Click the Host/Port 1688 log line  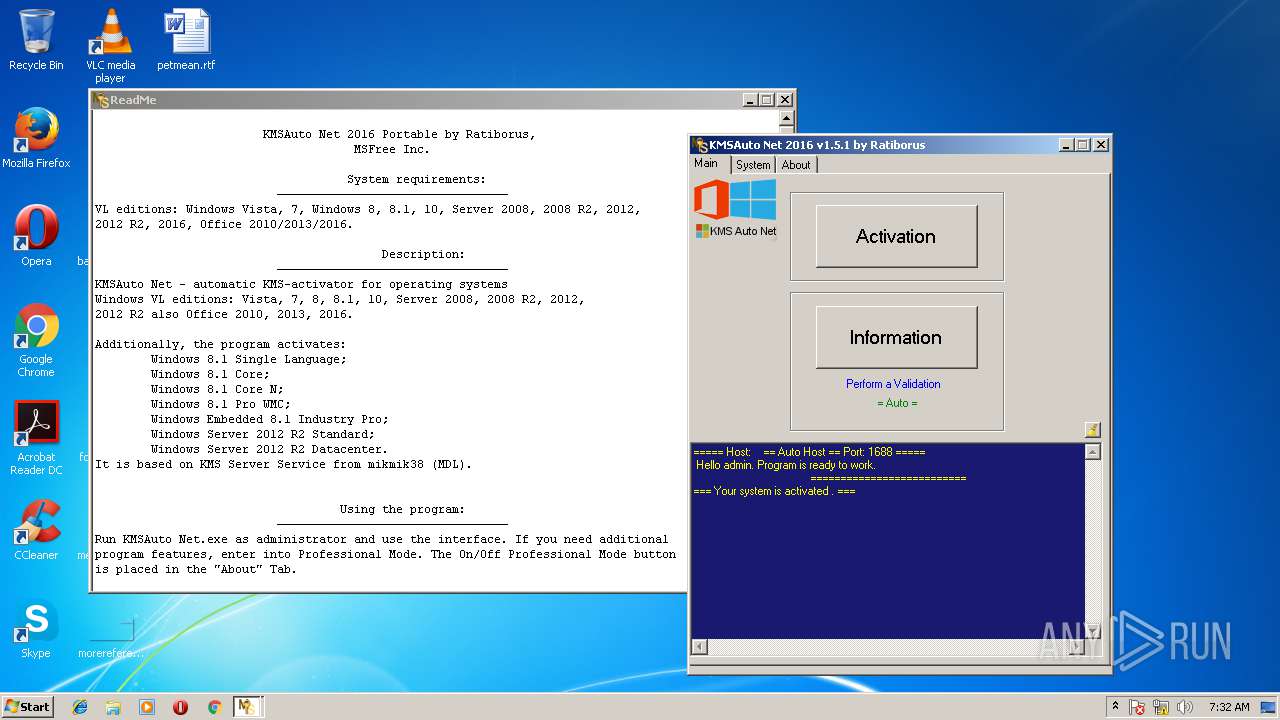(809, 452)
